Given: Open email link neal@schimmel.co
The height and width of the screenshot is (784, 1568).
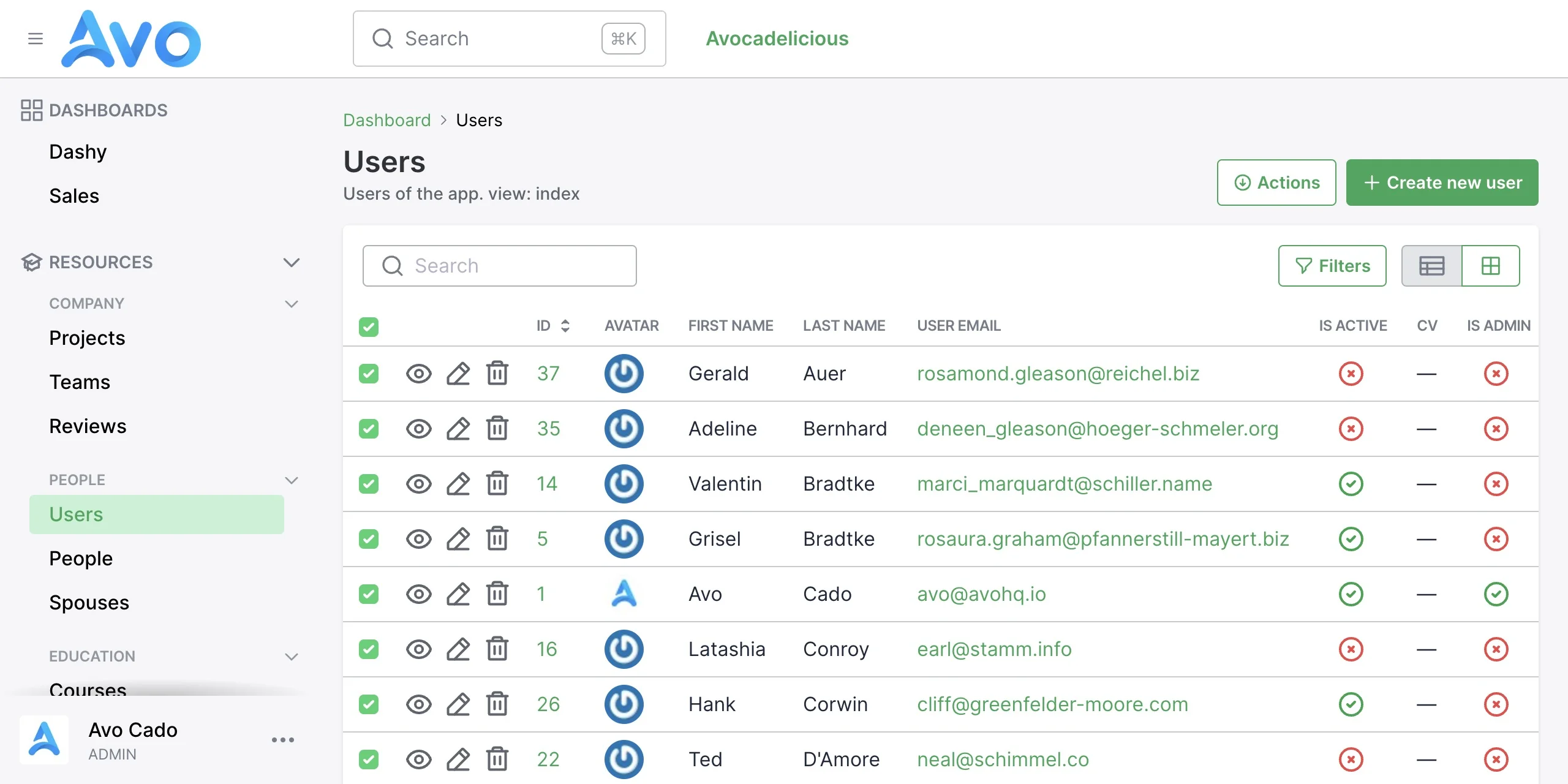Looking at the screenshot, I should 1003,759.
